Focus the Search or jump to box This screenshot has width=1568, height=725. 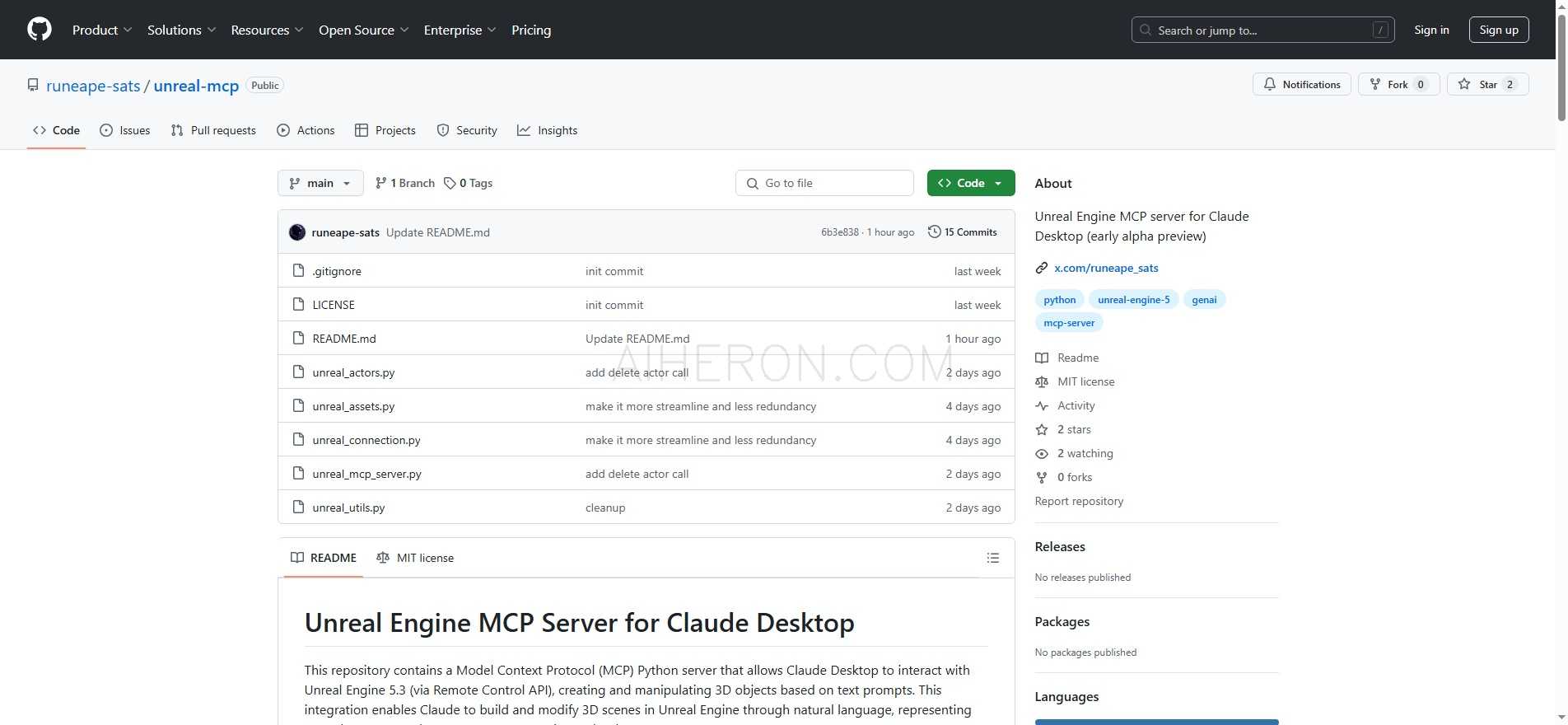pyautogui.click(x=1262, y=30)
